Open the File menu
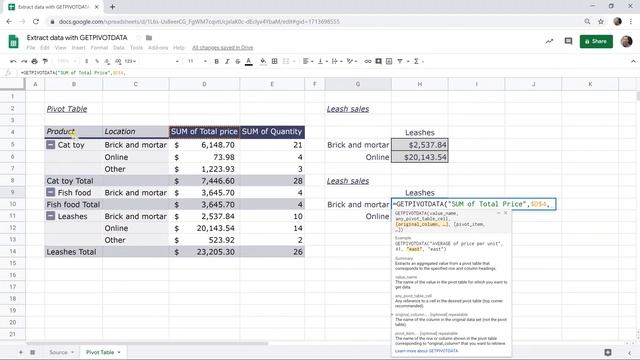640x360 pixels. pyautogui.click(x=31, y=48)
